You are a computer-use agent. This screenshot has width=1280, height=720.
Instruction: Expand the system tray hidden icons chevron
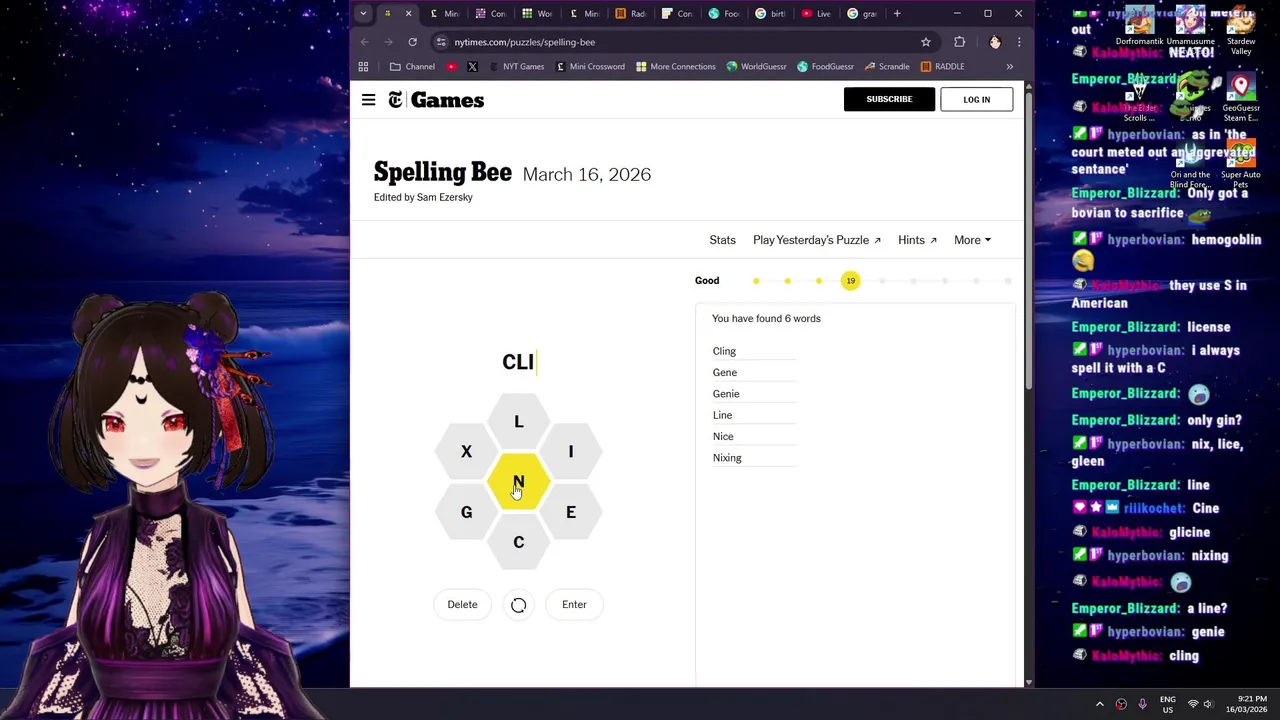click(1099, 704)
